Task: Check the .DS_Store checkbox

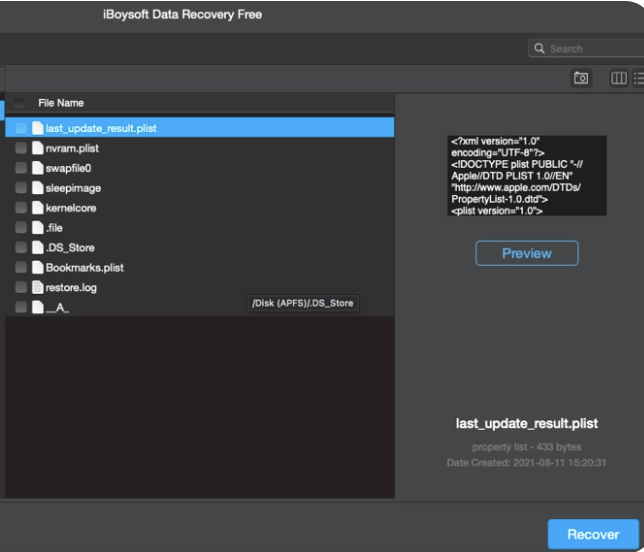Action: [x=21, y=247]
